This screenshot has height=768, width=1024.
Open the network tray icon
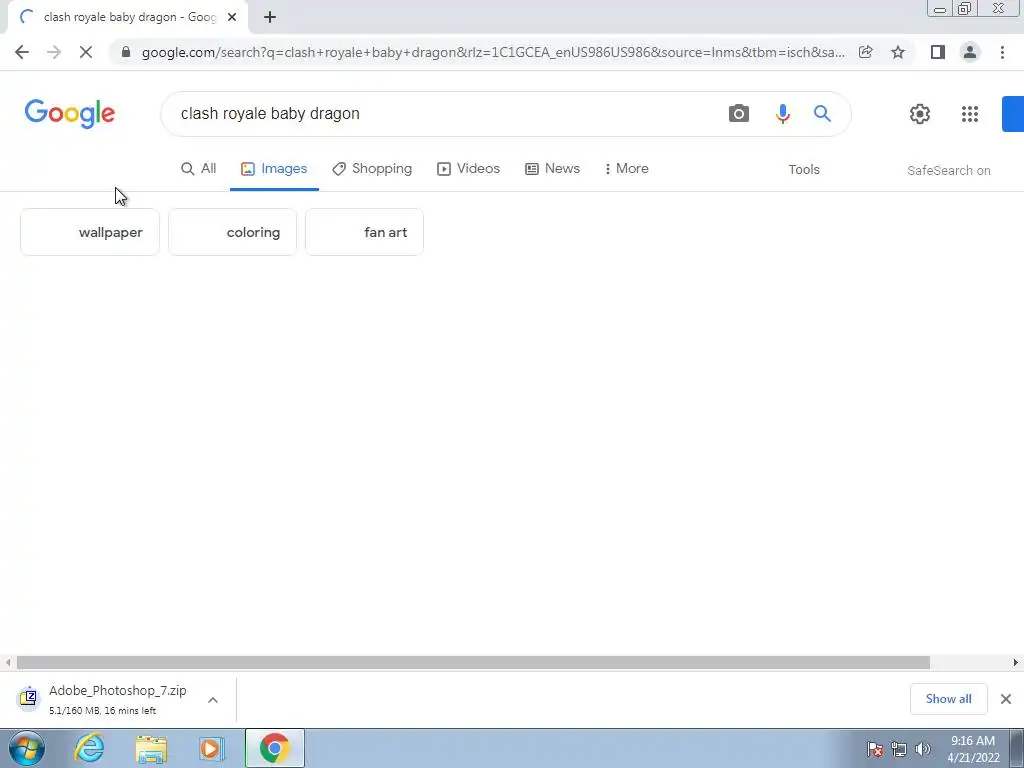tap(899, 749)
